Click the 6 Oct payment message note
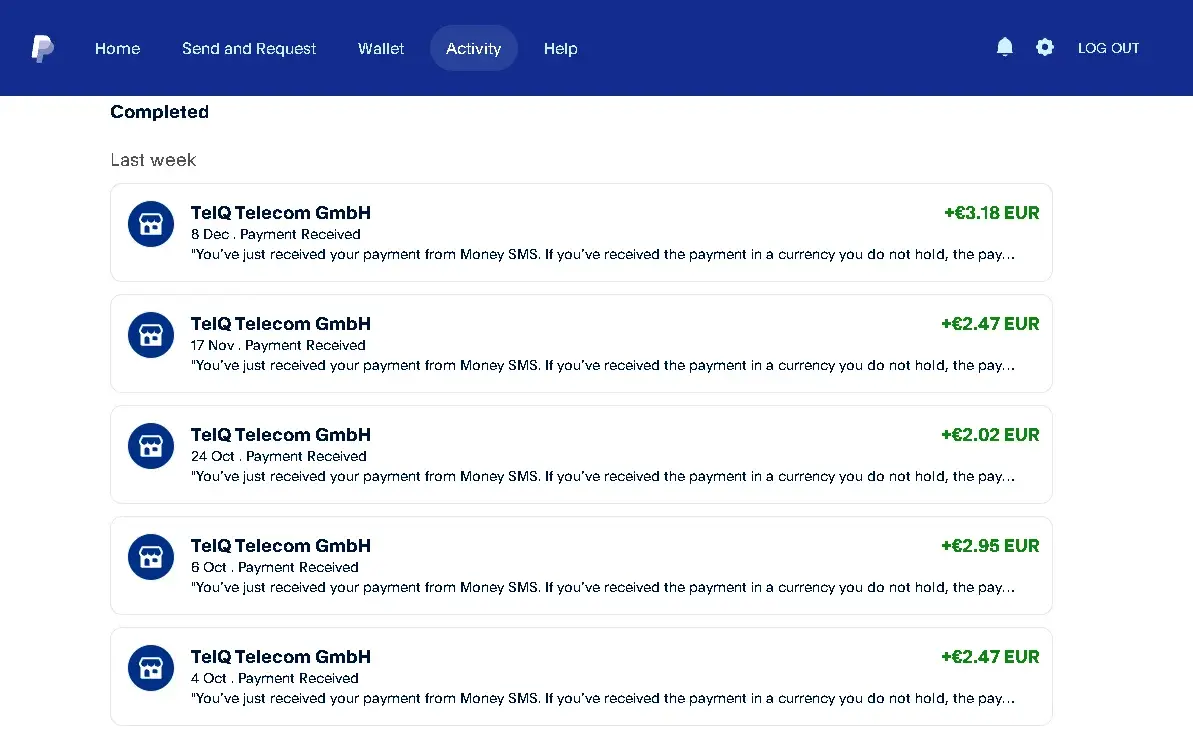 [603, 588]
